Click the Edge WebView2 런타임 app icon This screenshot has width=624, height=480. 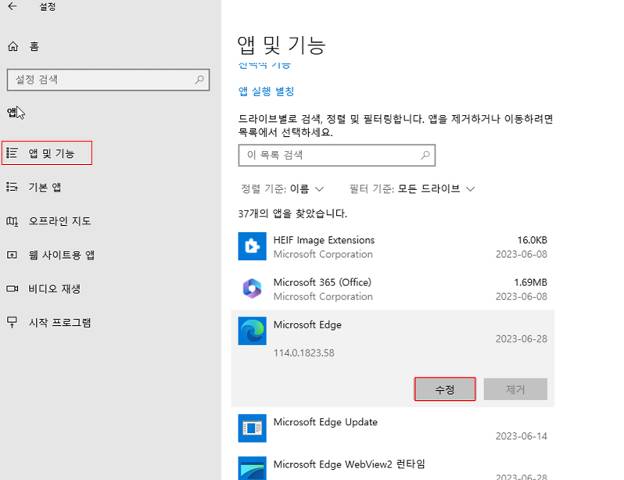point(252,468)
